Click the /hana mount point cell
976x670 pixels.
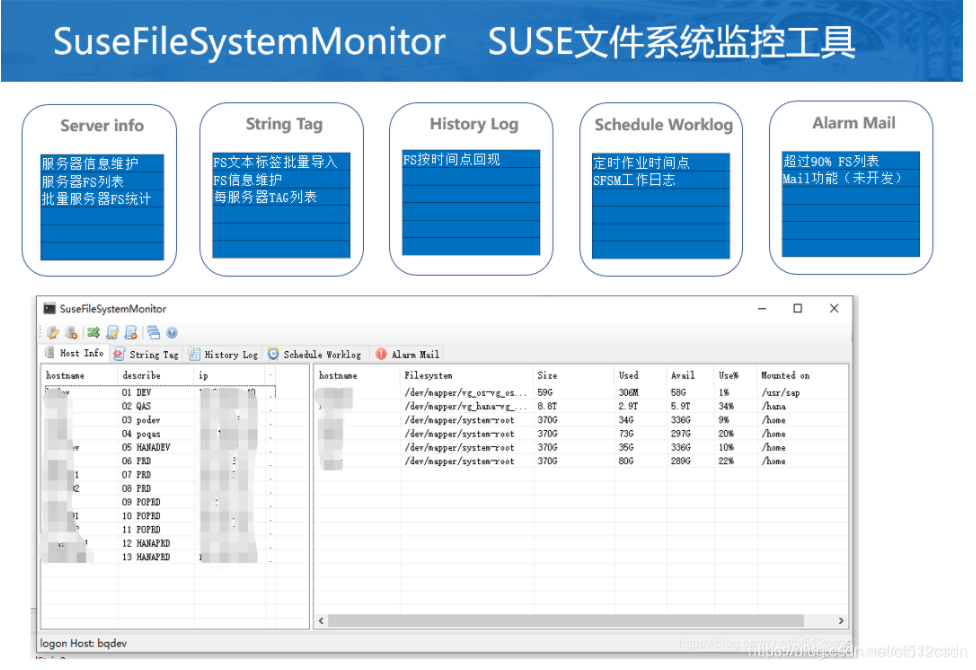tap(773, 407)
